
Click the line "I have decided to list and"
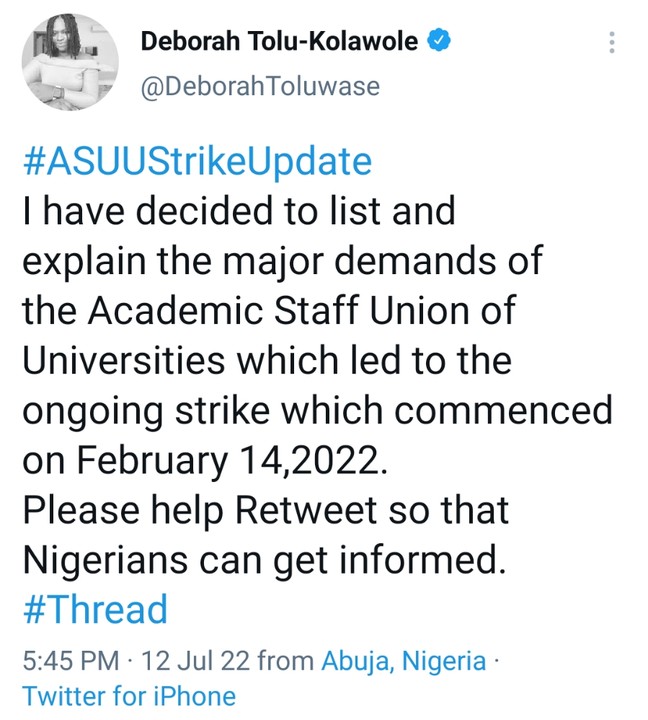[238, 211]
